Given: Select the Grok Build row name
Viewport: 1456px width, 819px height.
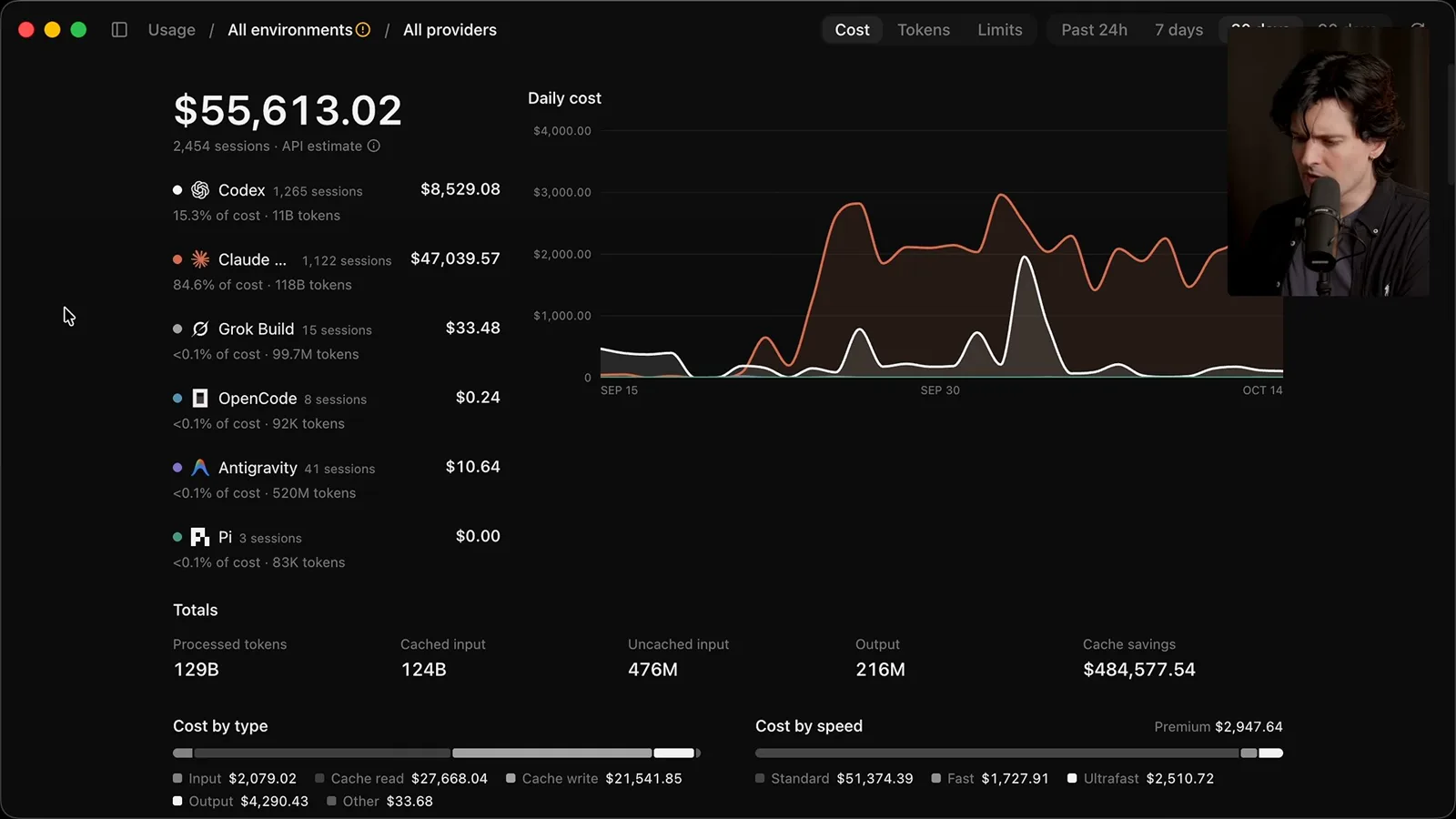Looking at the screenshot, I should (256, 329).
